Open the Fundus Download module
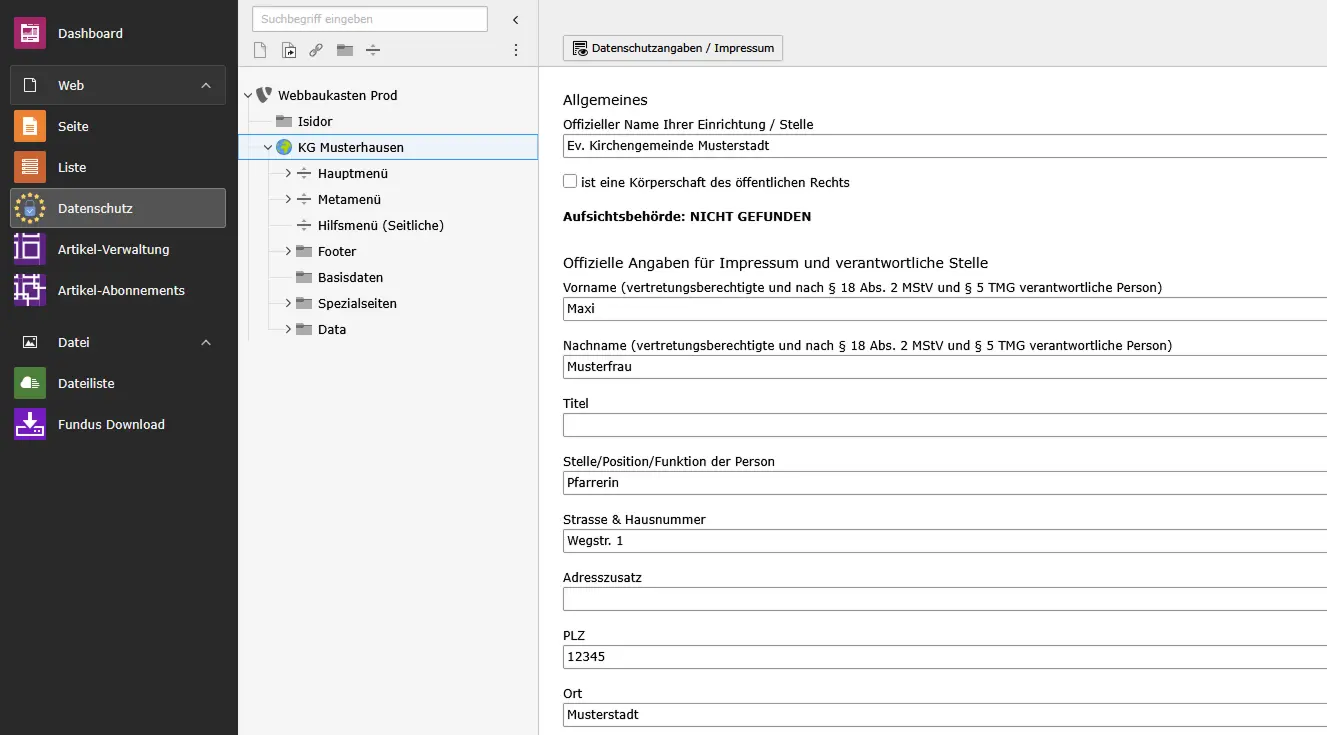1327x735 pixels. tap(111, 424)
